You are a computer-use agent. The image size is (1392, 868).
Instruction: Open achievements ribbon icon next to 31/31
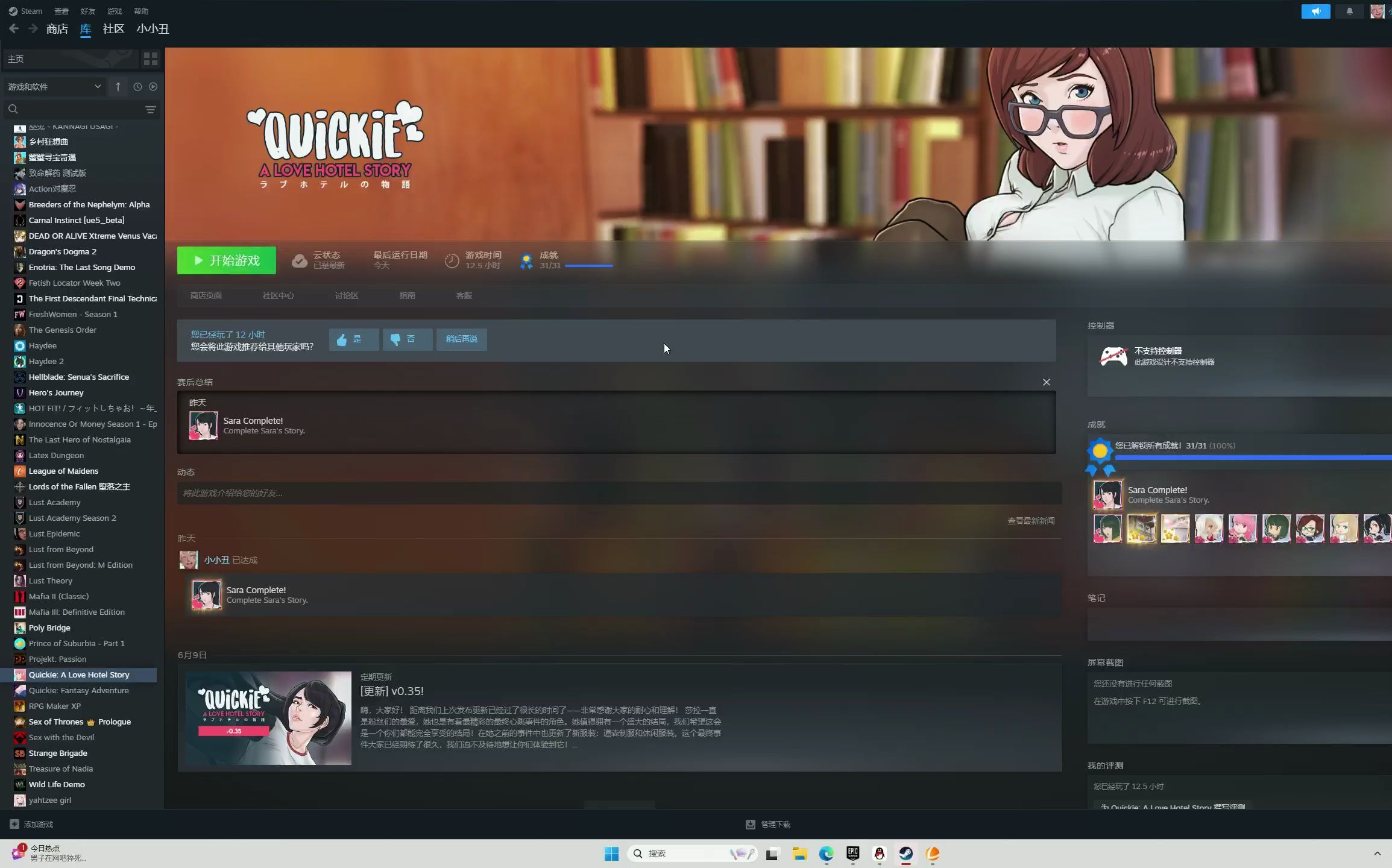pos(526,260)
